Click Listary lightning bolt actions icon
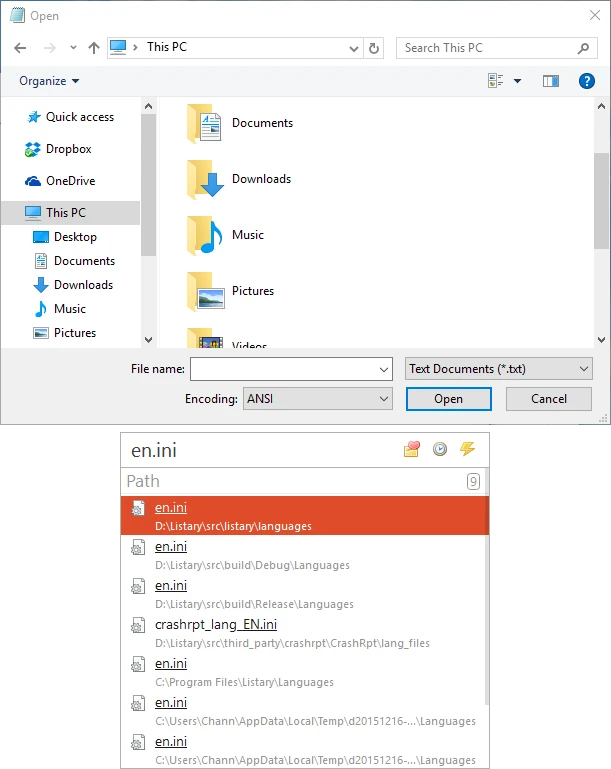The width and height of the screenshot is (611, 769). pos(467,450)
